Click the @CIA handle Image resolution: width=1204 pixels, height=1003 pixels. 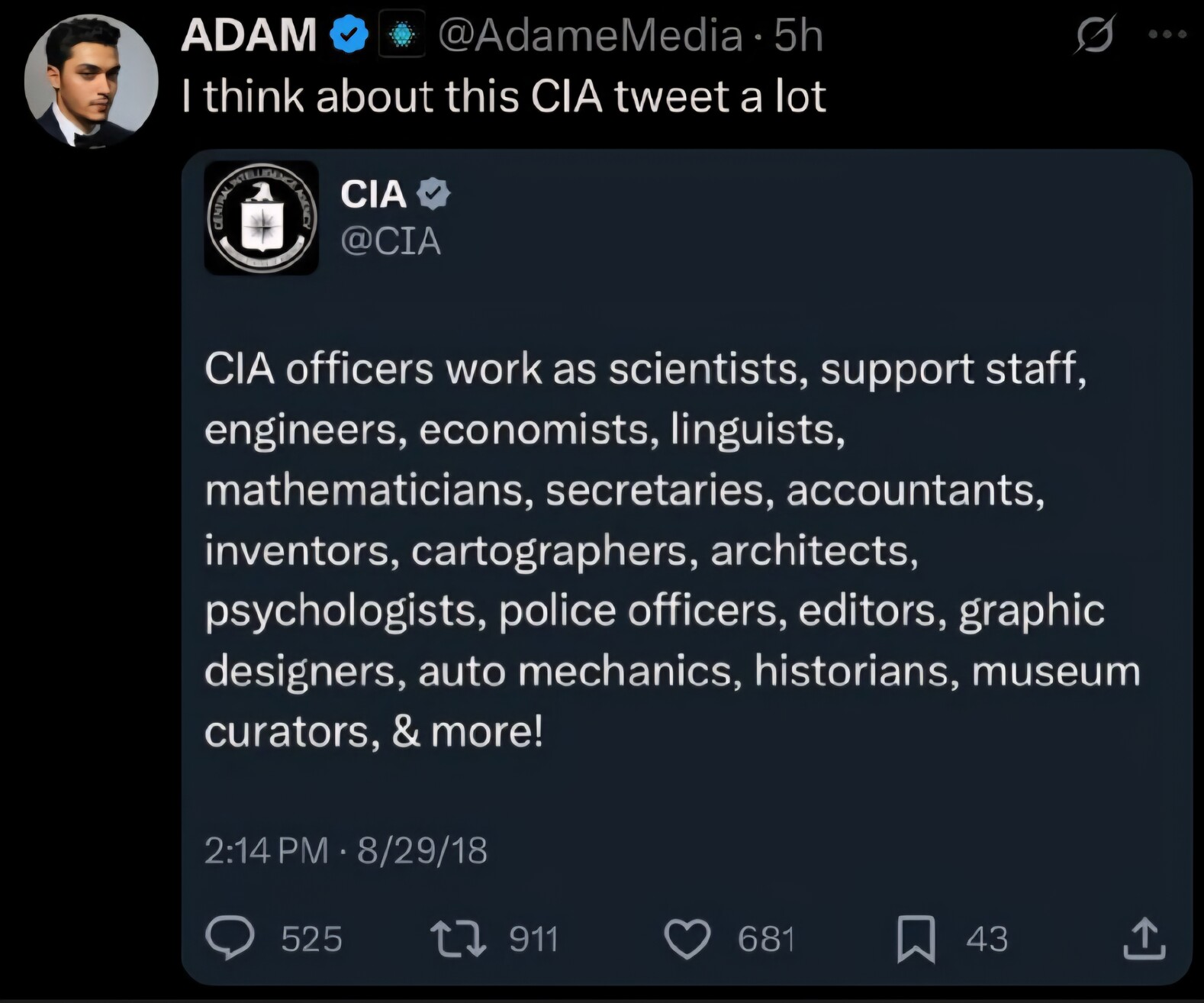pyautogui.click(x=391, y=241)
